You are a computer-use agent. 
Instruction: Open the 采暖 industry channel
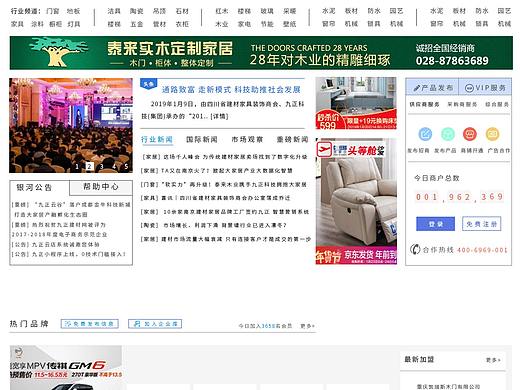(290, 11)
